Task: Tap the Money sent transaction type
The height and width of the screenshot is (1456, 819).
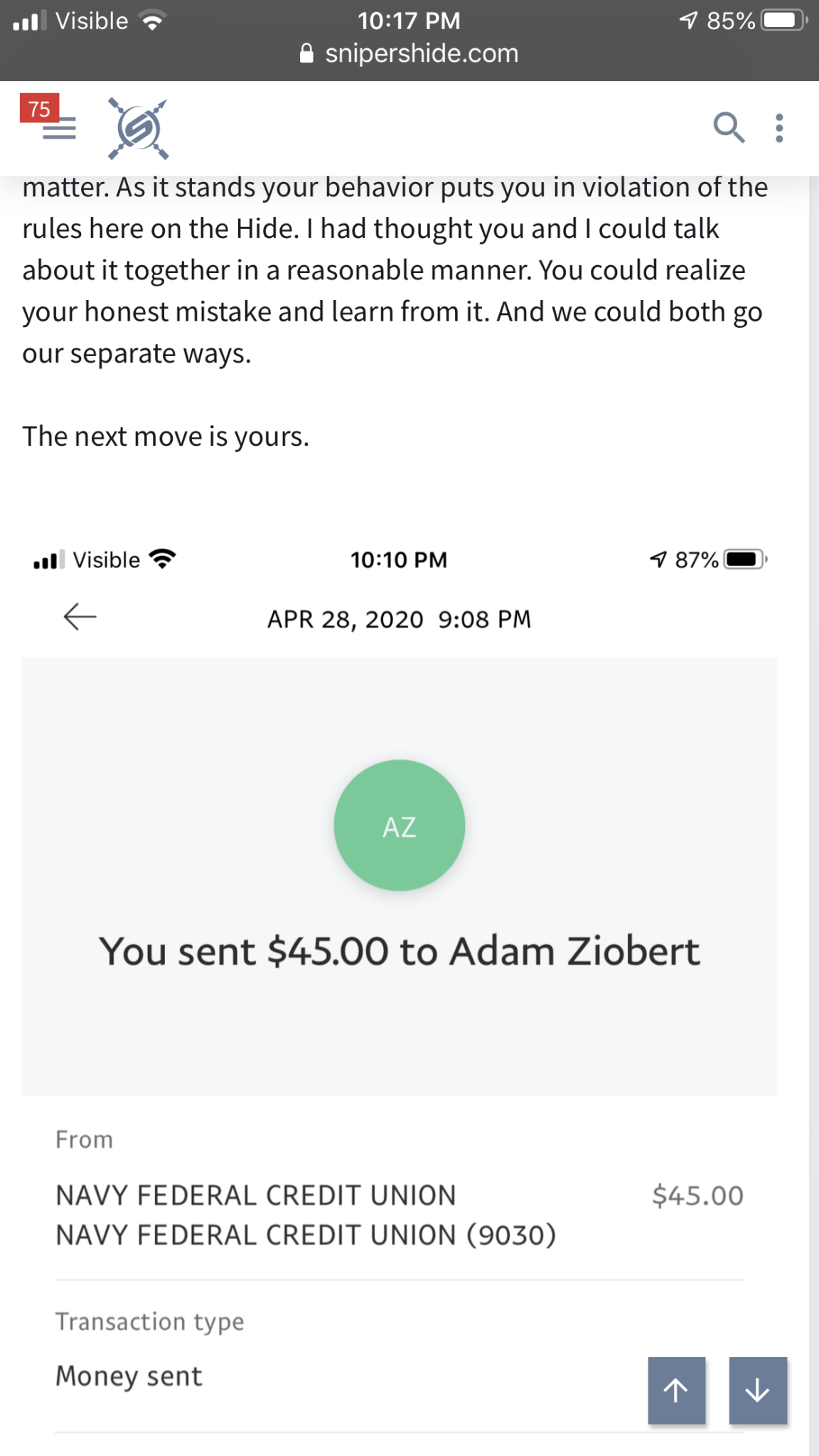Action: (x=129, y=1376)
